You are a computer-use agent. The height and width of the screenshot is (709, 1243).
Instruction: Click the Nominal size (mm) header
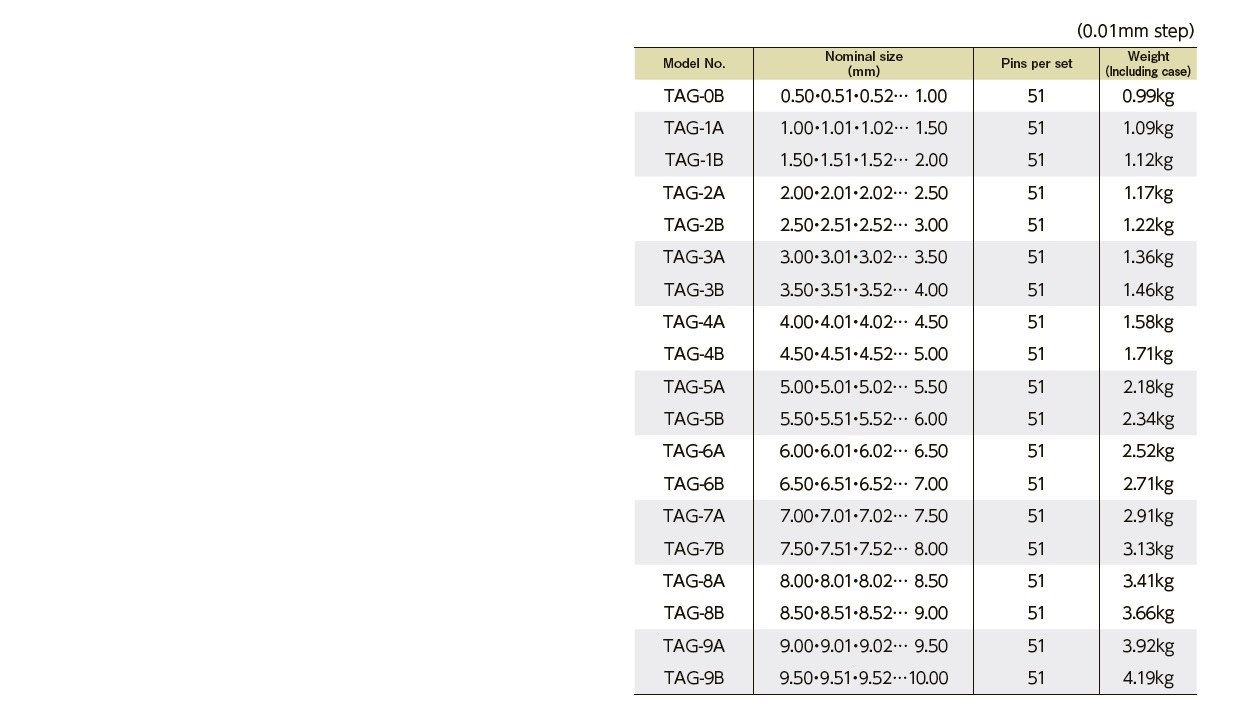(863, 64)
